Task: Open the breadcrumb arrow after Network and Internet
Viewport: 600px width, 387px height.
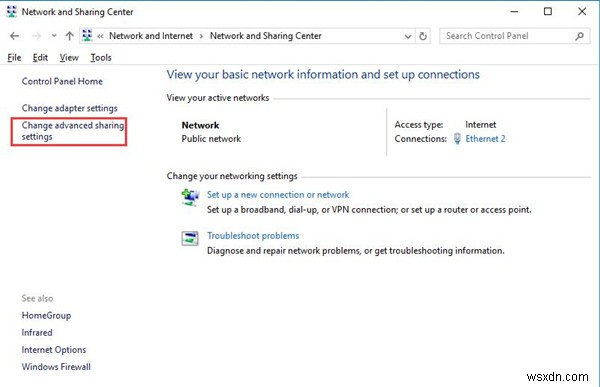Action: click(201, 36)
